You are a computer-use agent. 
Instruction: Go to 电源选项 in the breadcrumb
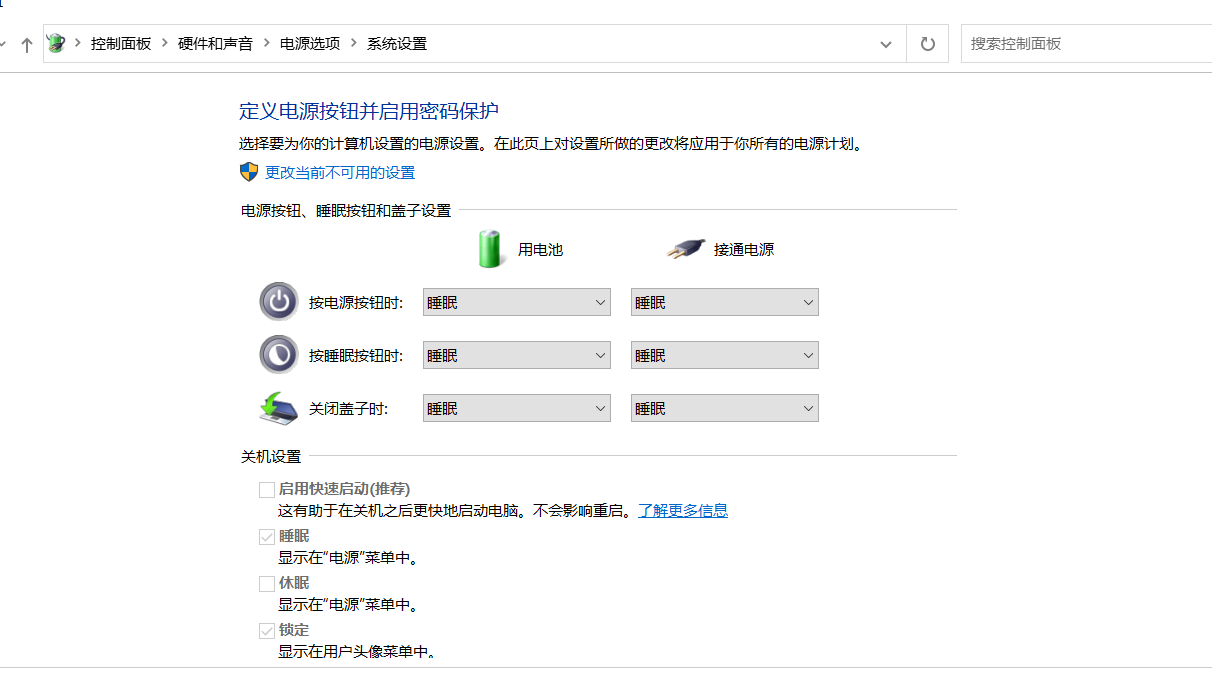pyautogui.click(x=310, y=44)
